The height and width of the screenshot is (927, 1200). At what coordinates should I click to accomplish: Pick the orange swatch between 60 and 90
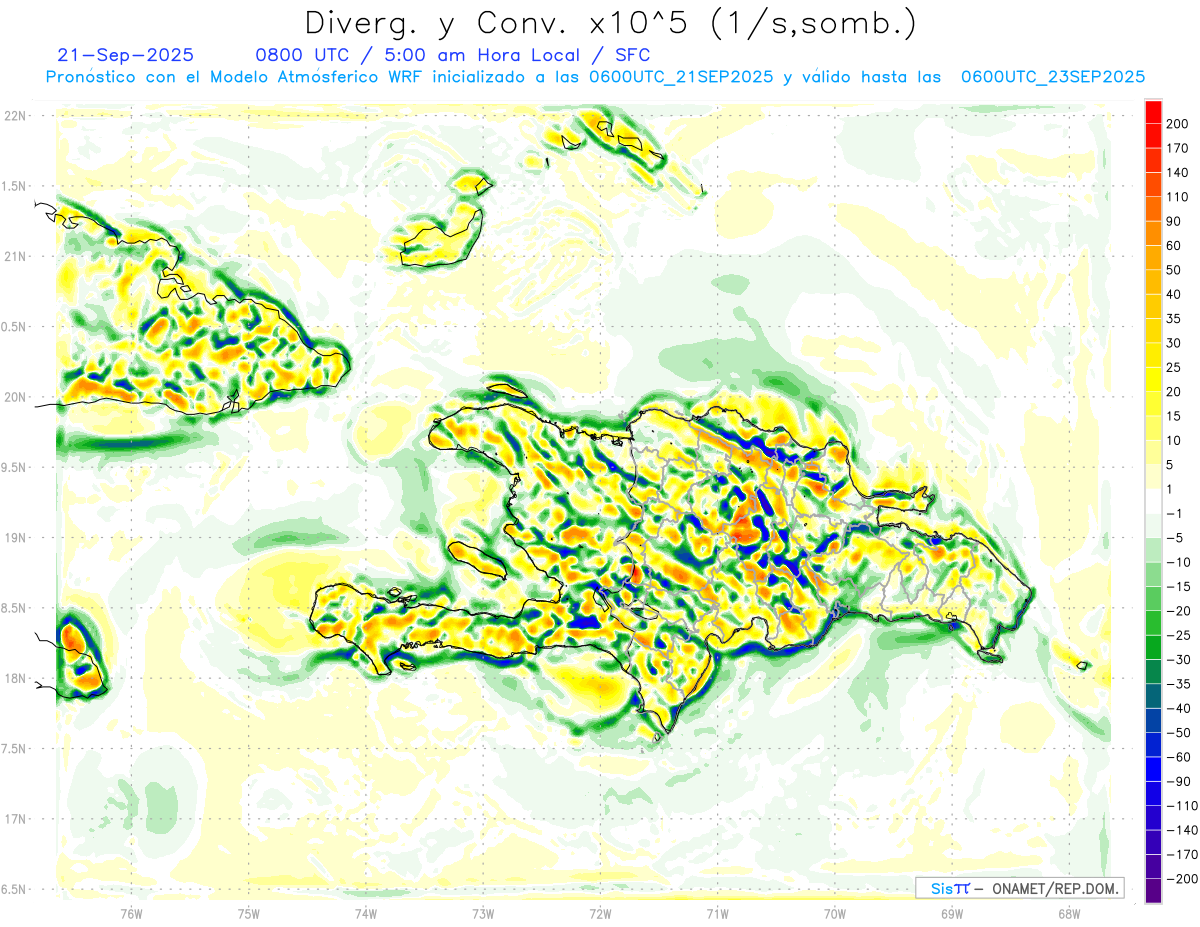point(1153,233)
